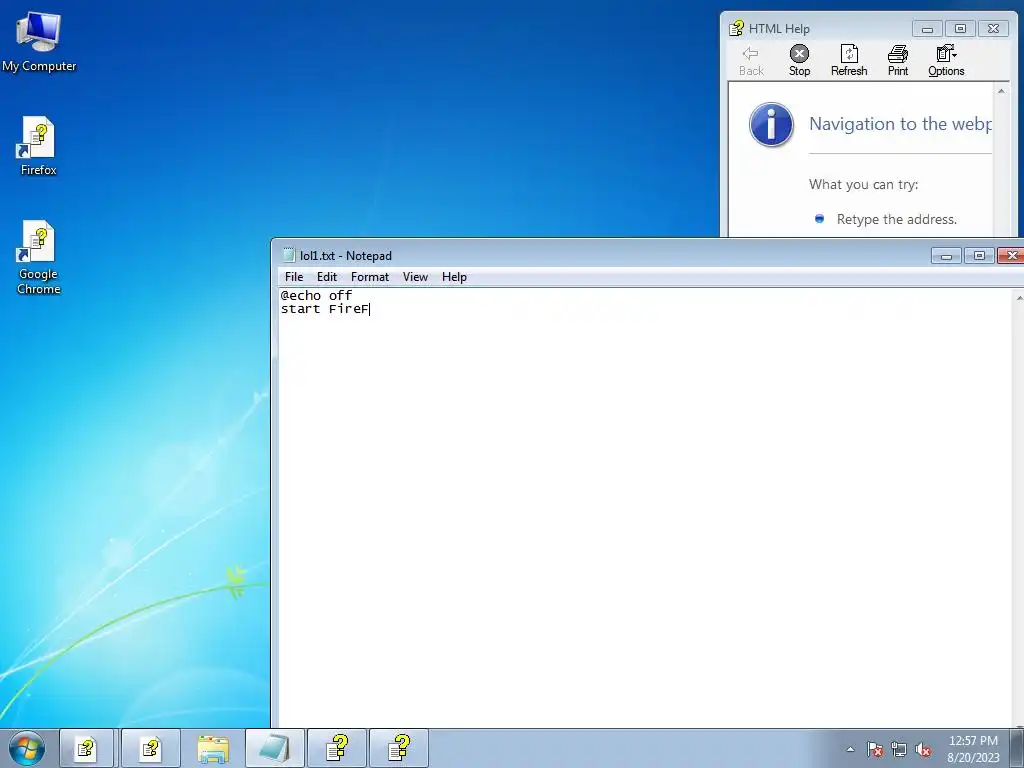This screenshot has width=1024, height=768.
Task: Click Back arrow in HTML Help toolbar
Action: [x=751, y=61]
